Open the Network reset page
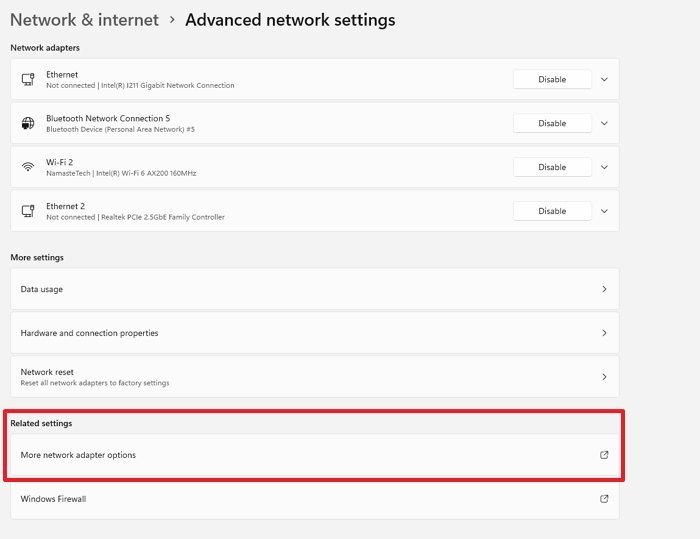Screen dimensions: 700x539 click(x=314, y=377)
